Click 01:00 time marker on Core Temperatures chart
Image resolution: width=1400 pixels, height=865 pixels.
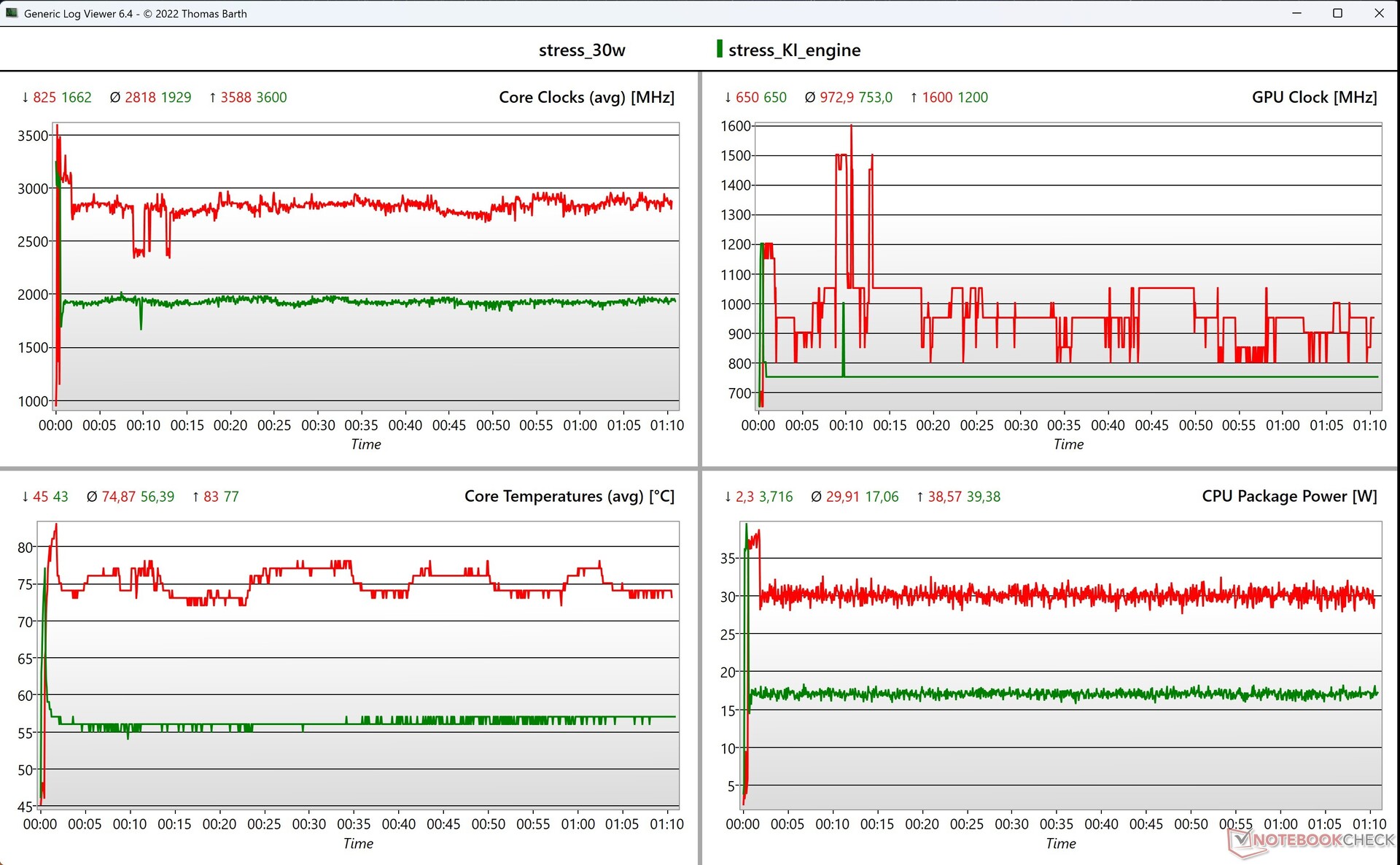click(x=577, y=824)
